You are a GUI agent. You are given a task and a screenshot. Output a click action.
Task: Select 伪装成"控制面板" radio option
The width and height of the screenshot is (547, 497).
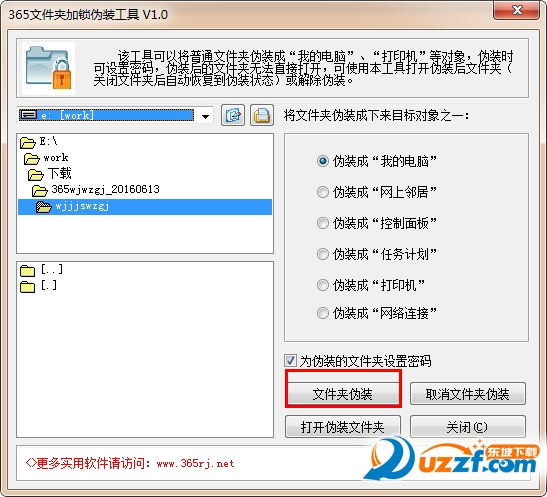(323, 223)
